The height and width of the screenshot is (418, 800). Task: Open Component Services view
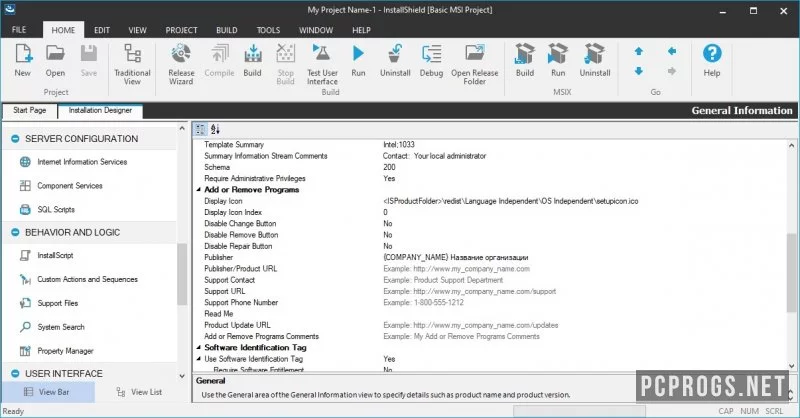(x=69, y=186)
